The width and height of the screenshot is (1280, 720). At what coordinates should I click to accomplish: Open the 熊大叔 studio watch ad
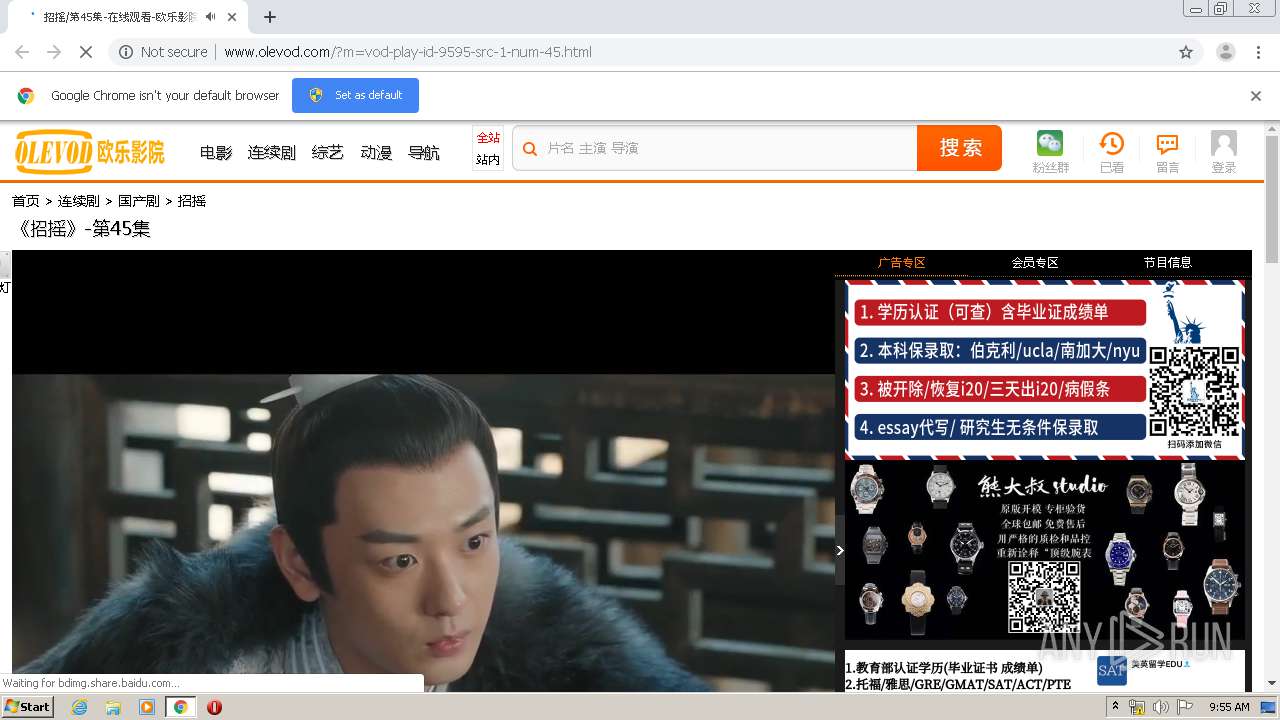[1045, 550]
